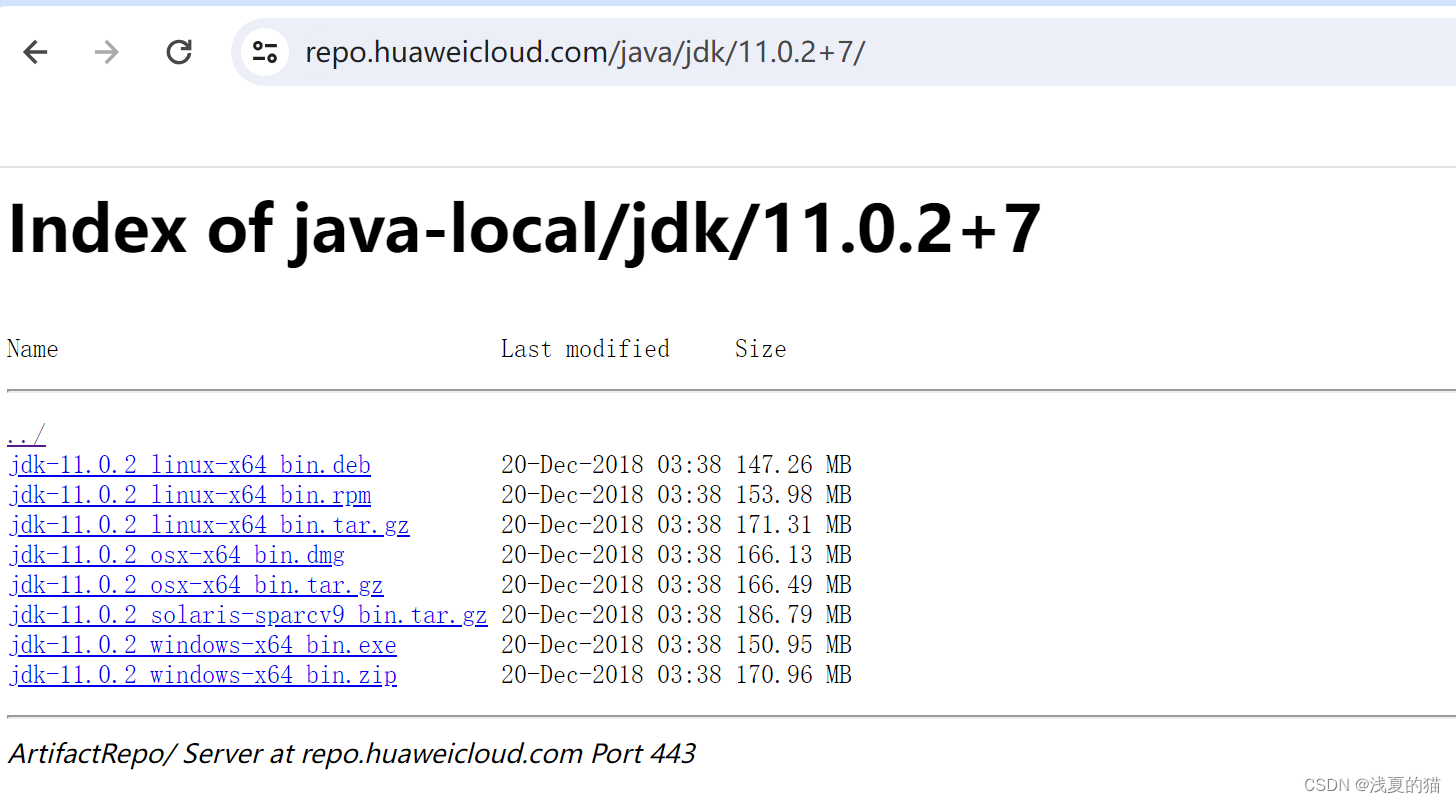
Task: Reload the page with refresh icon
Action: pyautogui.click(x=179, y=52)
